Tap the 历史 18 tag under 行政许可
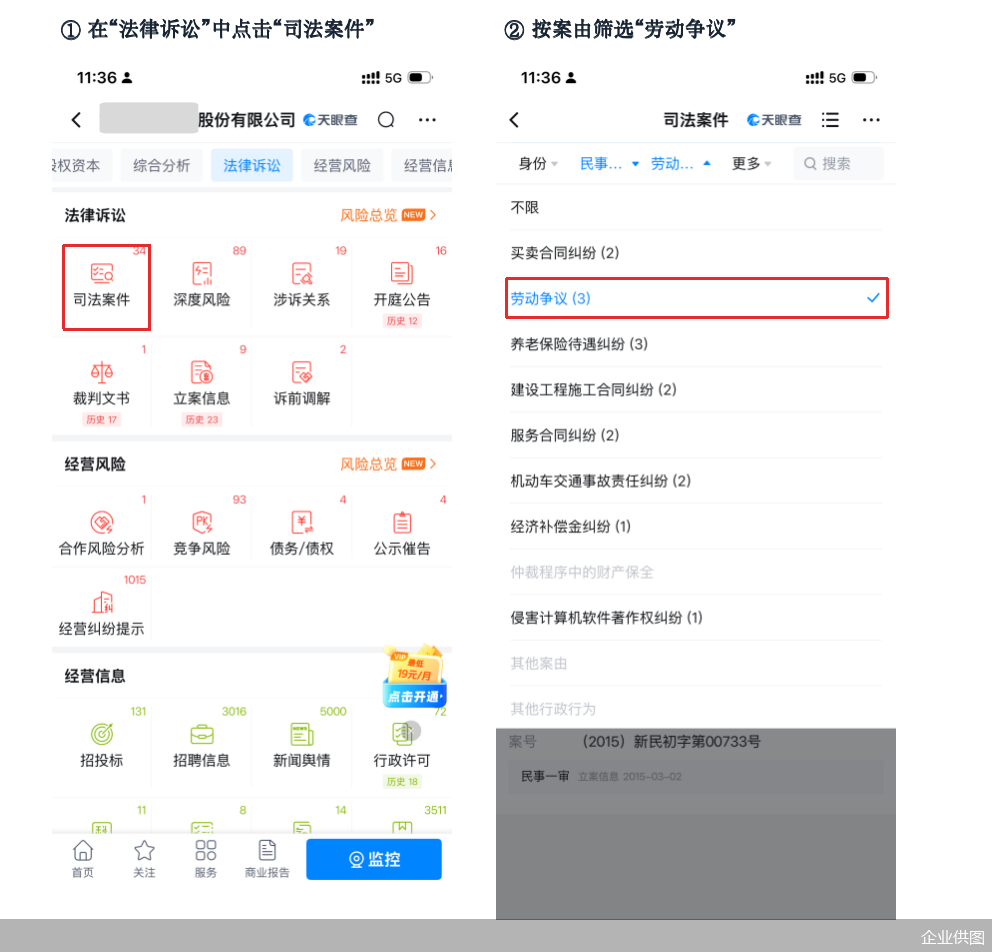 coord(402,782)
